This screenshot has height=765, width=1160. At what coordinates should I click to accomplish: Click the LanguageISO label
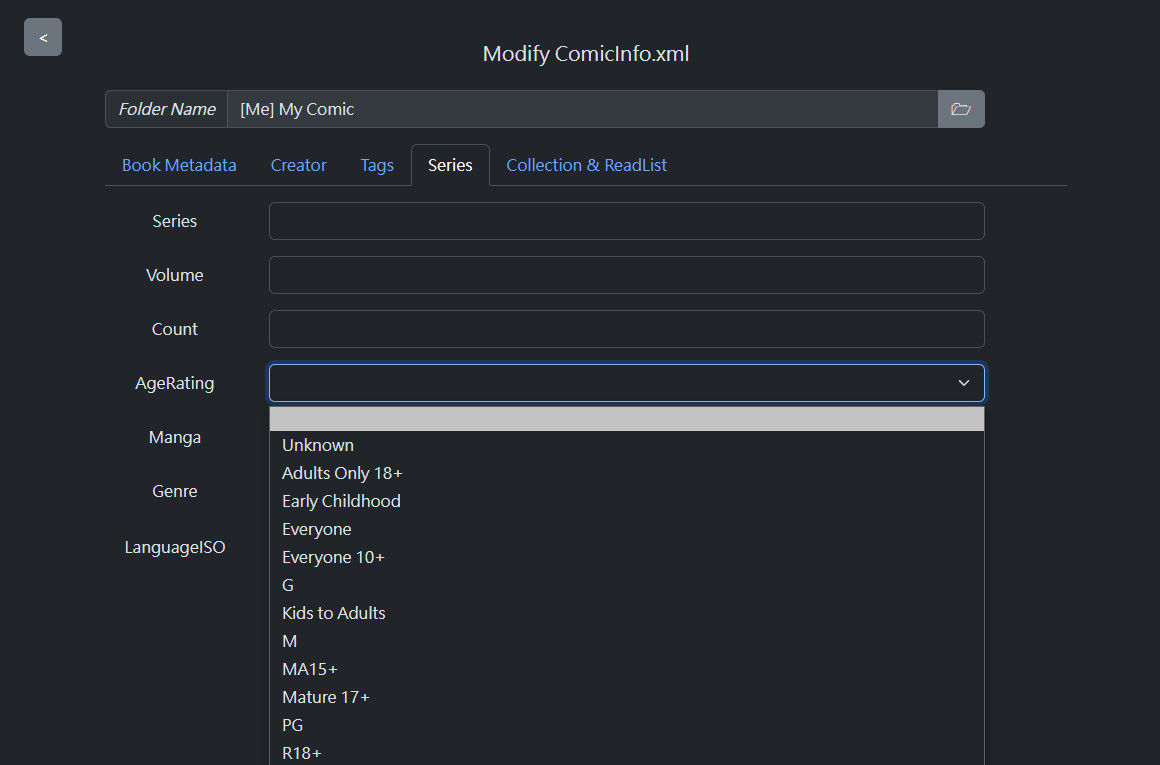coord(175,547)
